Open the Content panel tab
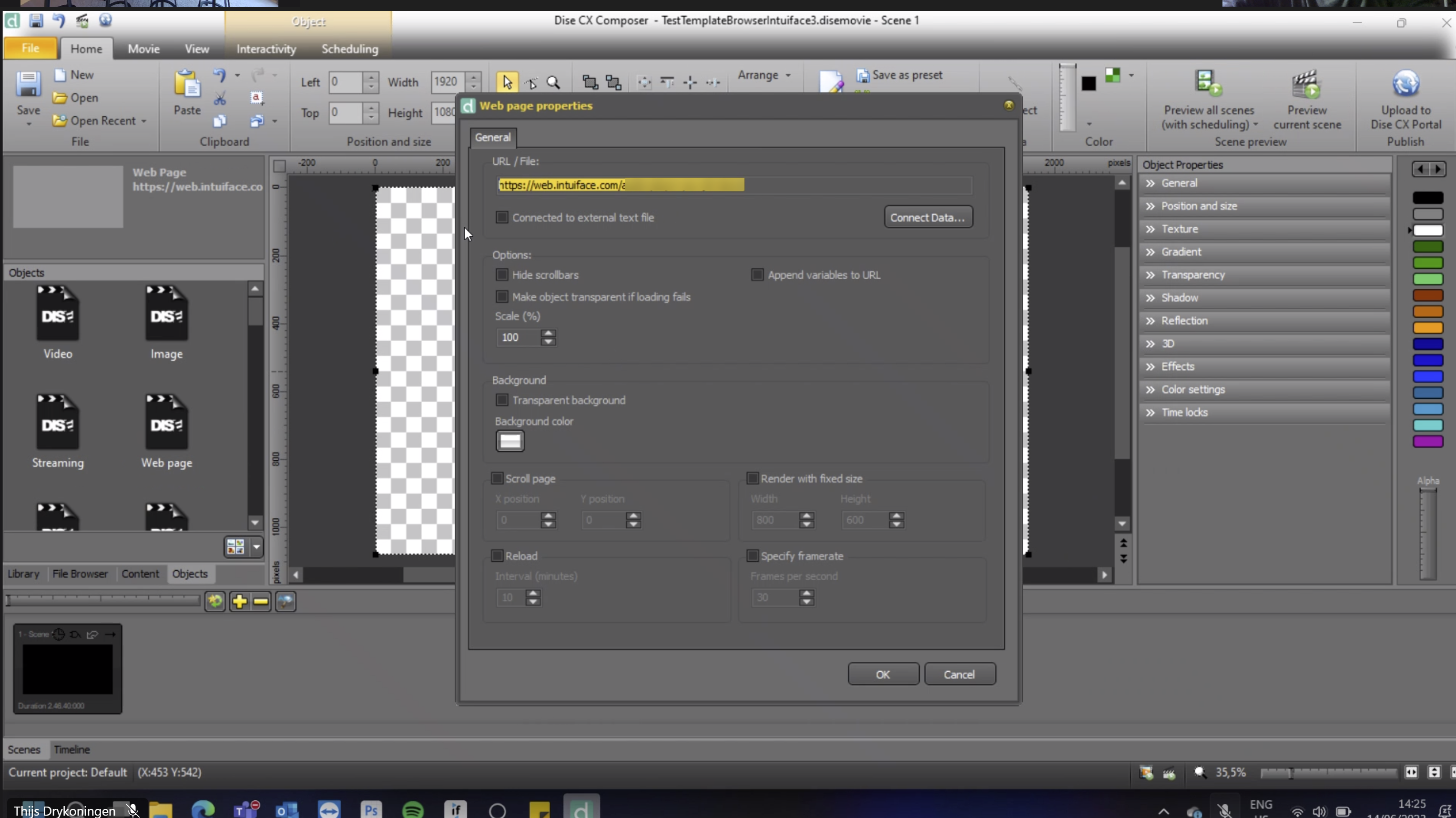The image size is (1456, 818). tap(140, 574)
